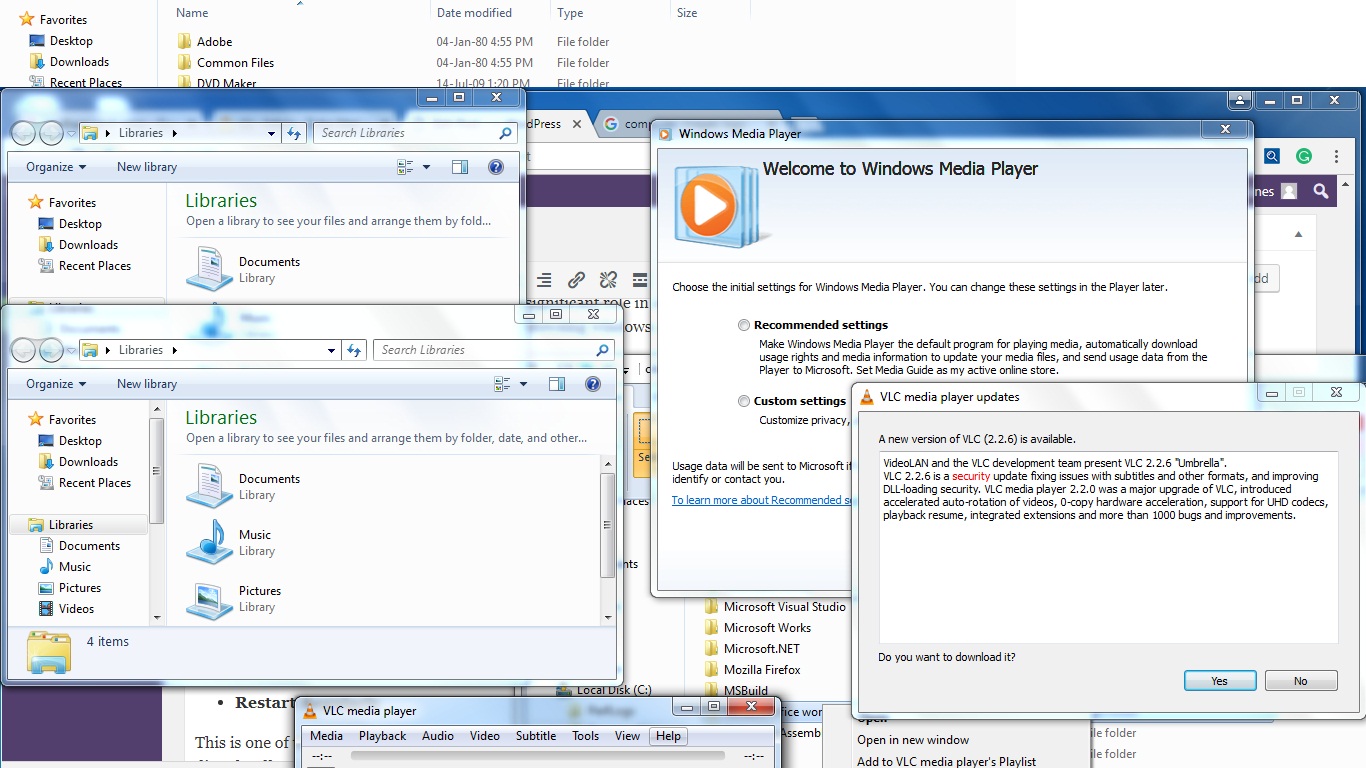The image size is (1366, 768).
Task: Show the preview pane in front Libraries window
Action: click(x=557, y=384)
